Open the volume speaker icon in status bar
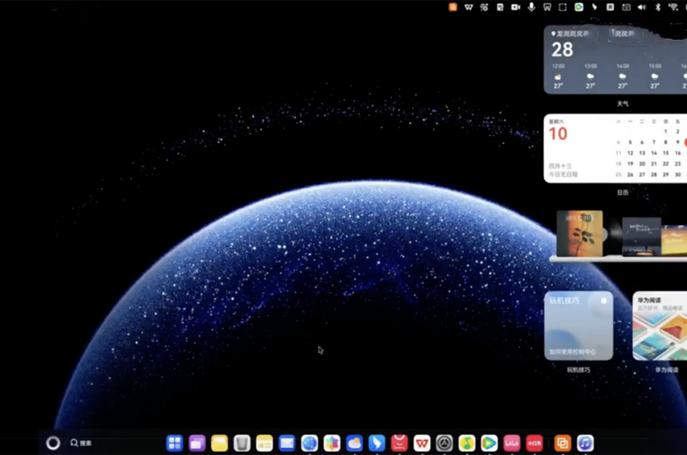 pos(642,7)
